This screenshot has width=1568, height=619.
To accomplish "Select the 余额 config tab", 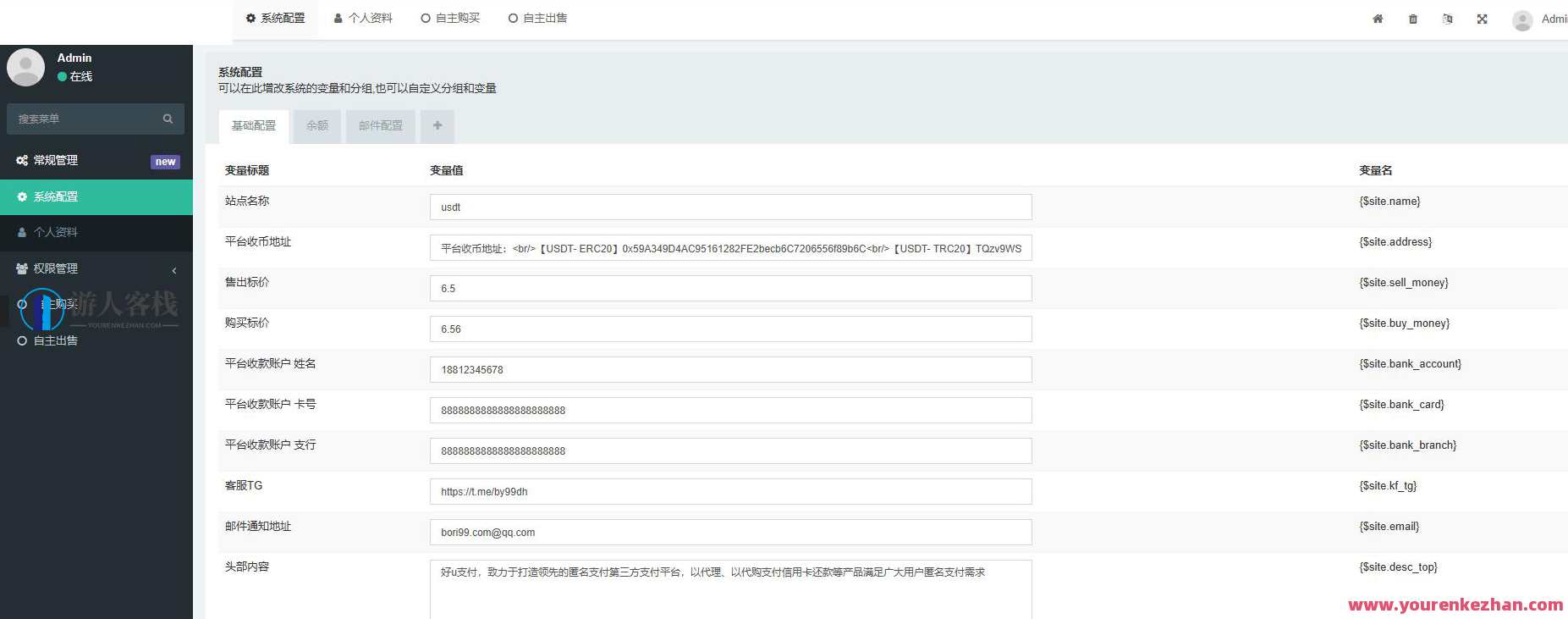I will 317,126.
